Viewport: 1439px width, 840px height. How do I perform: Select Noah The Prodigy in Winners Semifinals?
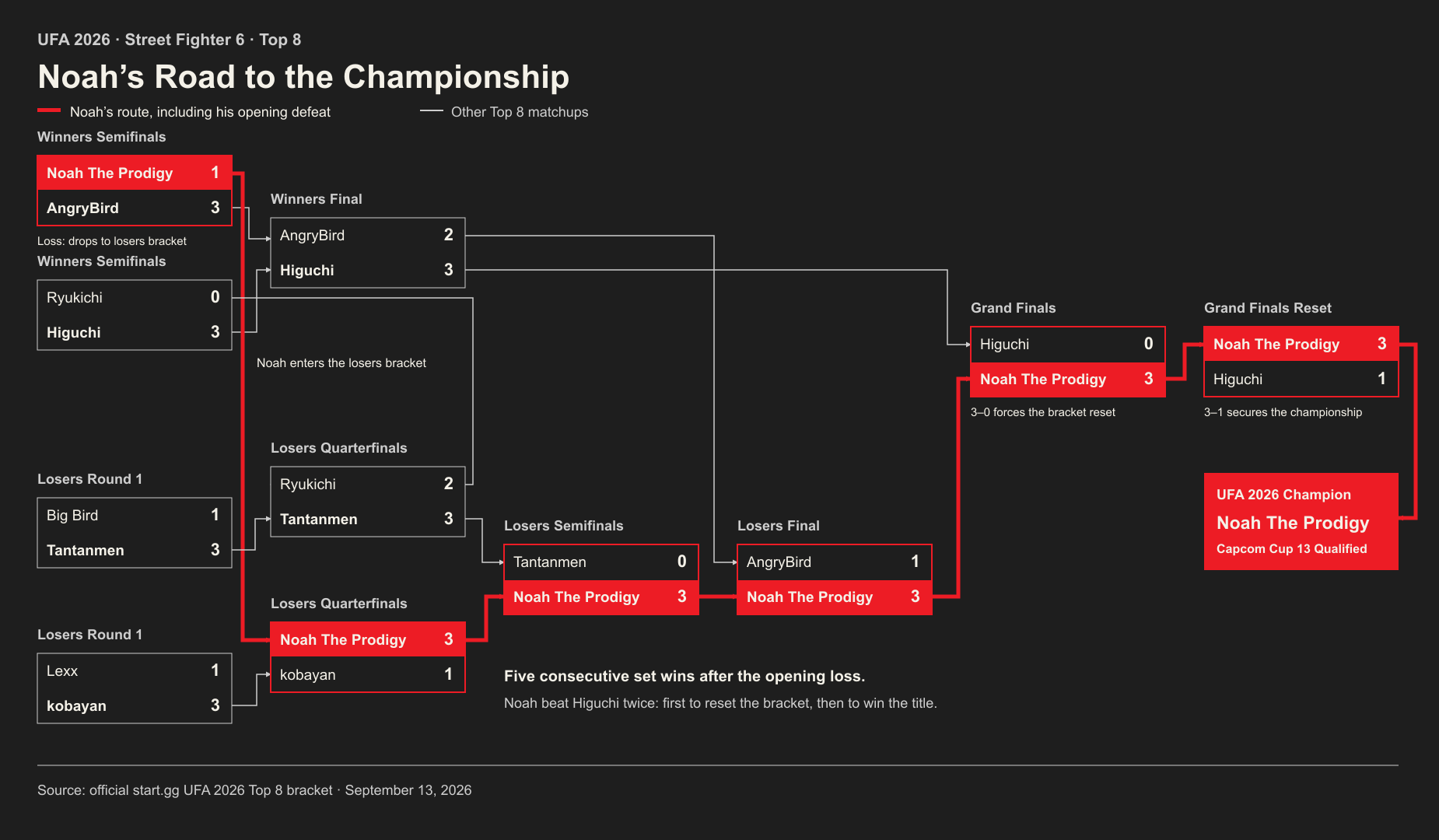click(x=135, y=173)
